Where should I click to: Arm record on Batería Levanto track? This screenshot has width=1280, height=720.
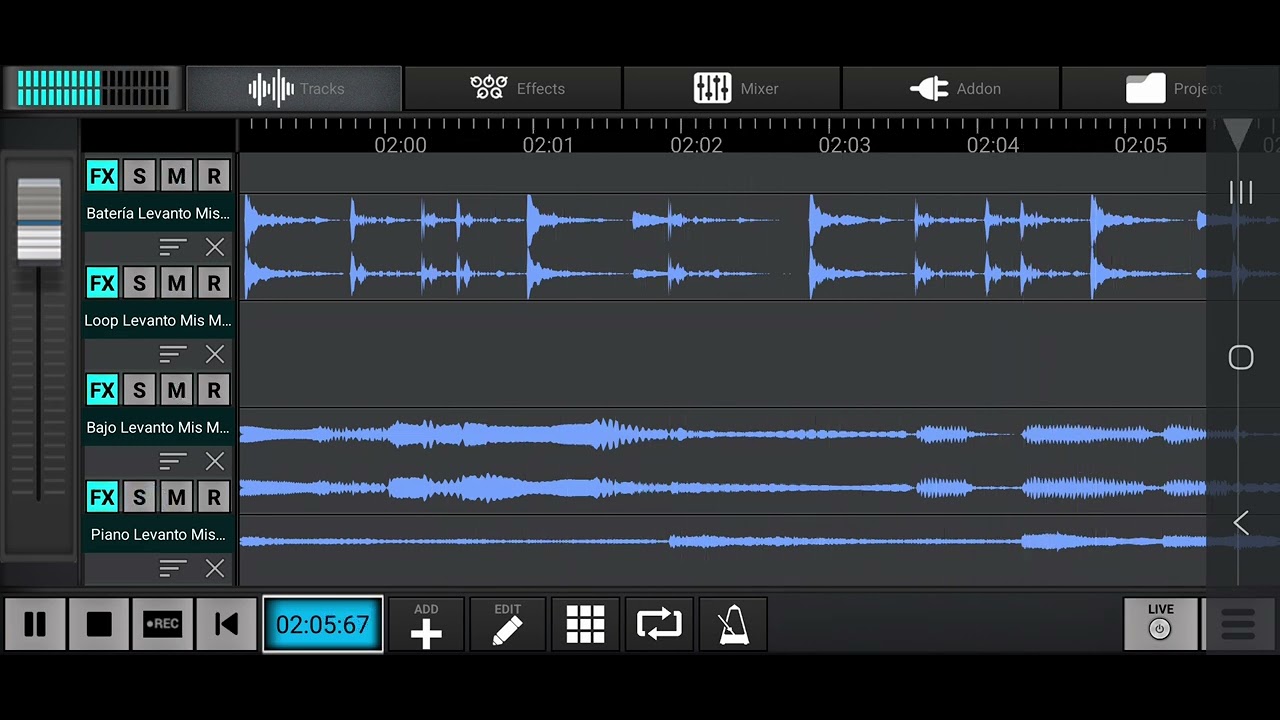tap(214, 177)
